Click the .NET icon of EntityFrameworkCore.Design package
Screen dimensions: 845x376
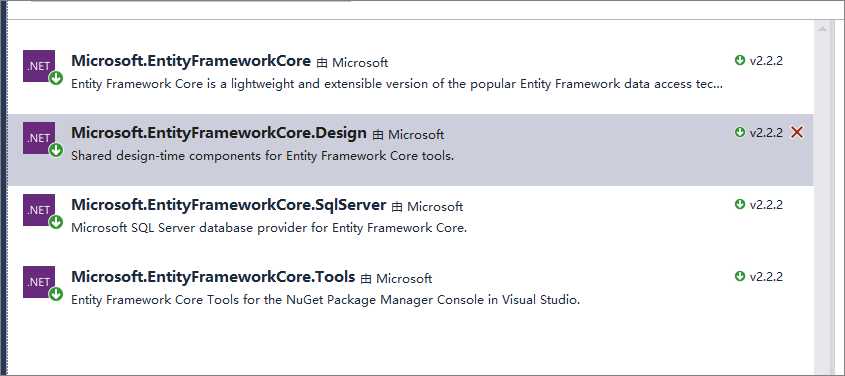[x=39, y=138]
